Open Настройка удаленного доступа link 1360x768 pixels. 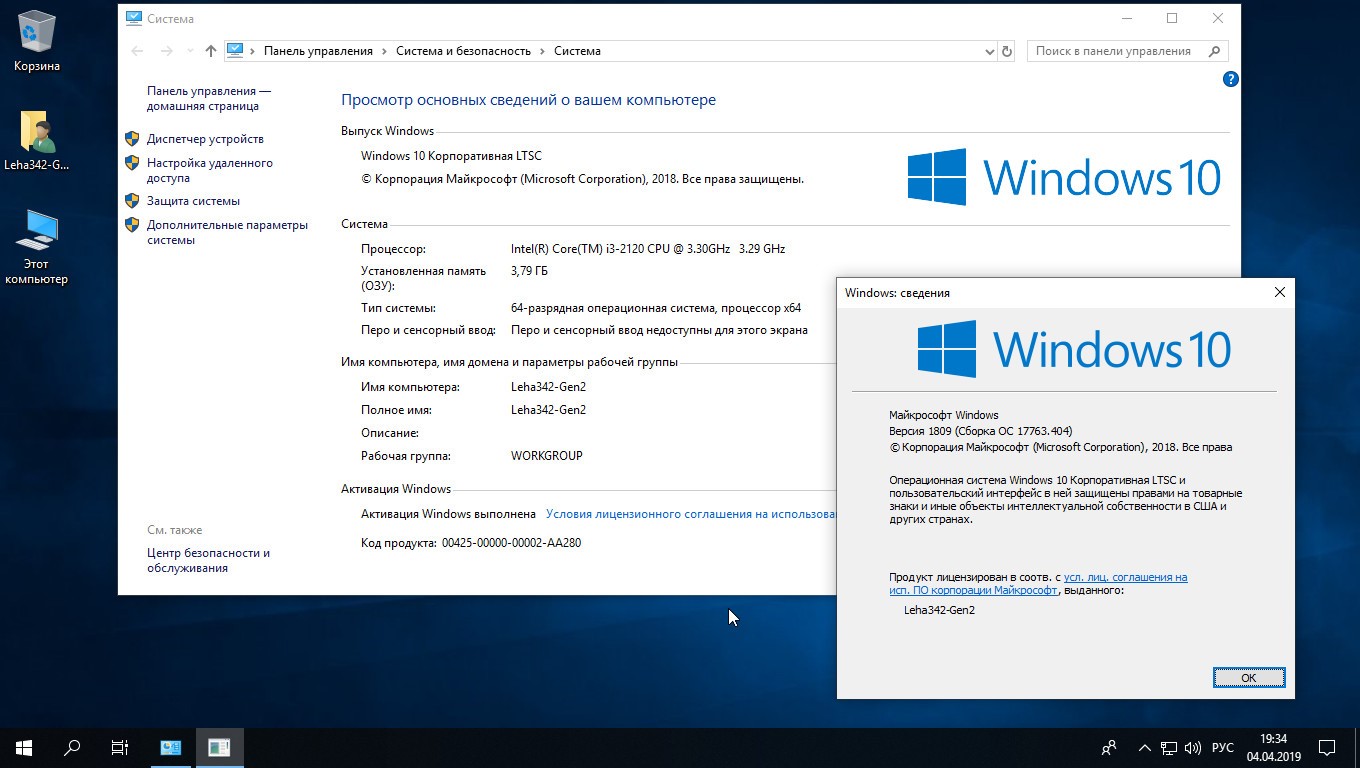[210, 170]
